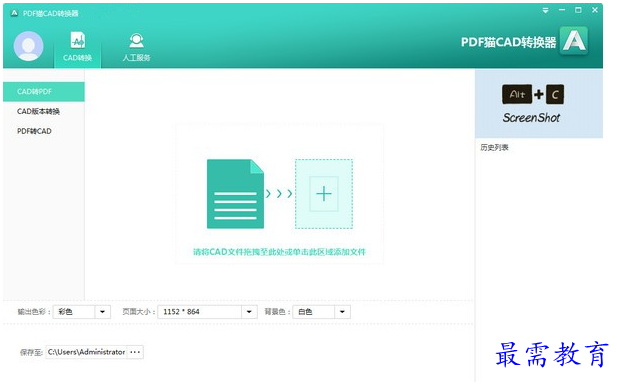The image size is (617, 386).
Task: Maximize the converter window
Action: click(x=578, y=10)
